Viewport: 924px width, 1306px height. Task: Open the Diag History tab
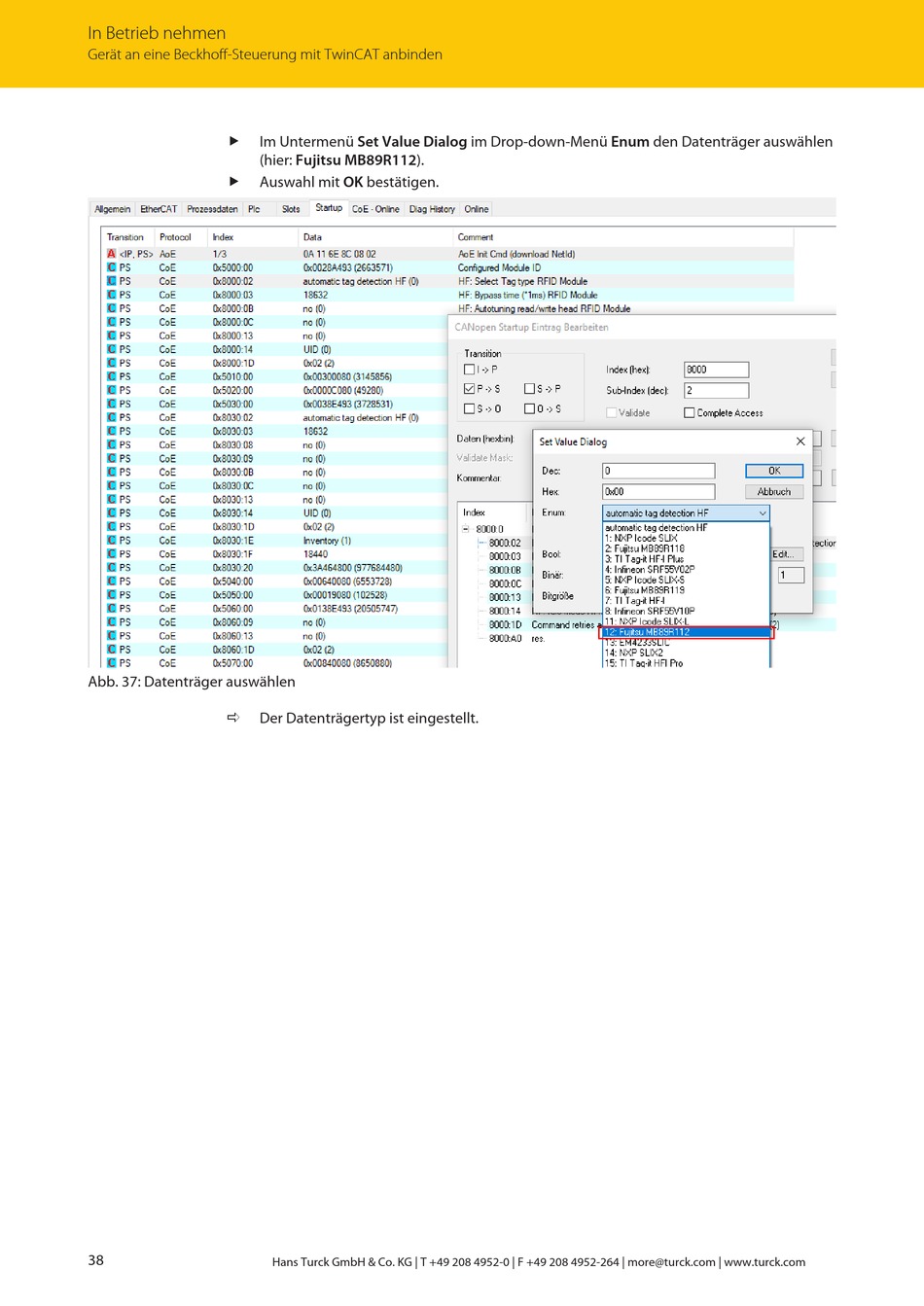pyautogui.click(x=432, y=209)
